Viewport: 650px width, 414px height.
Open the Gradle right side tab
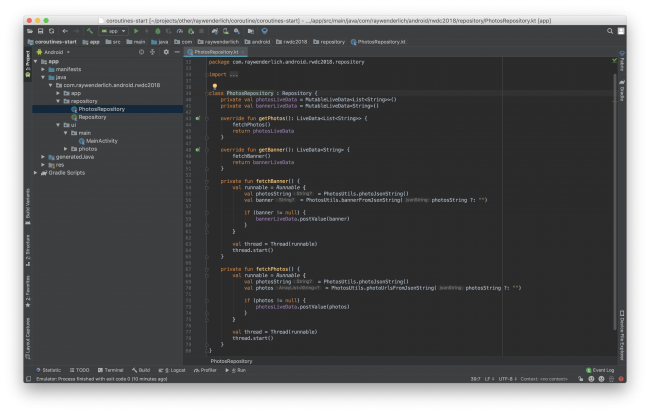click(x=622, y=90)
